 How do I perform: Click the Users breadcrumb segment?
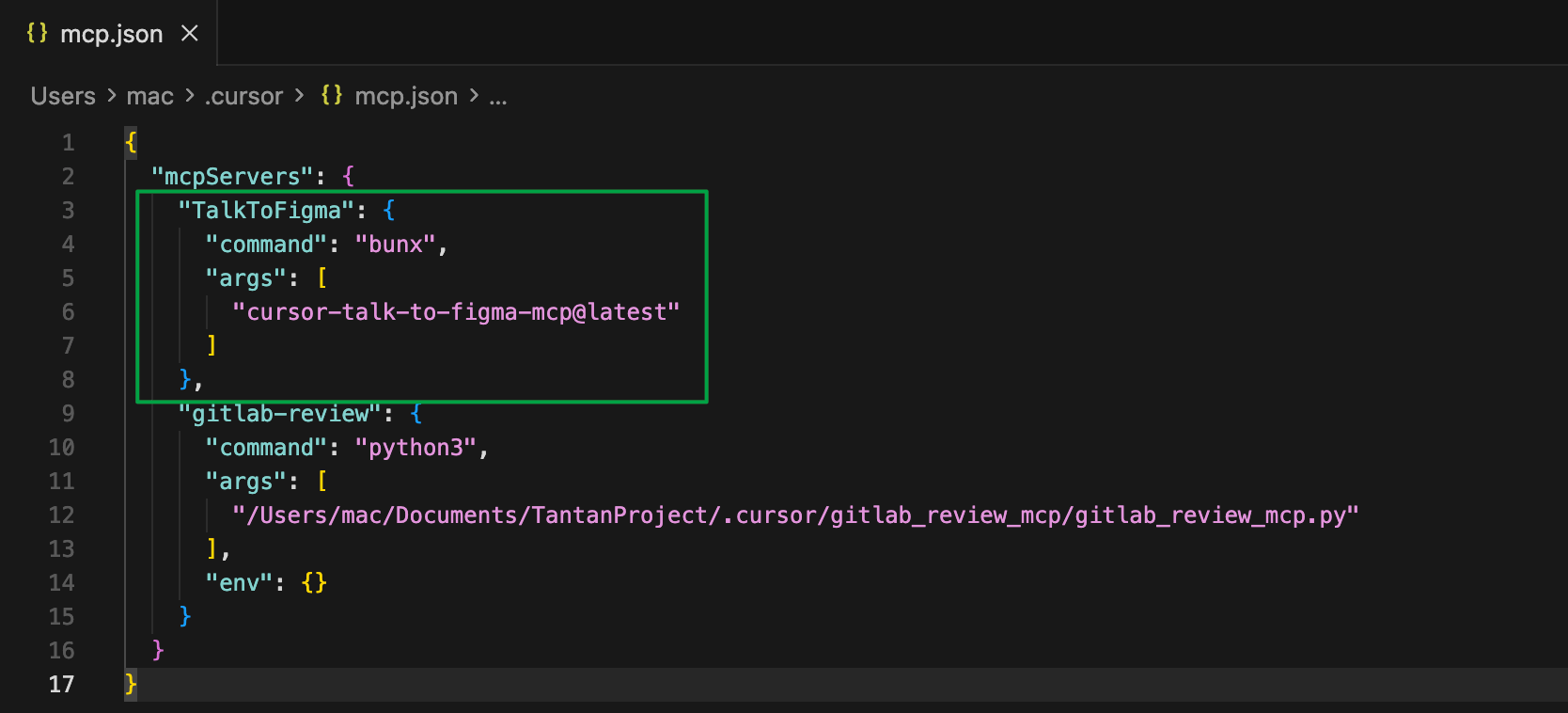point(63,96)
